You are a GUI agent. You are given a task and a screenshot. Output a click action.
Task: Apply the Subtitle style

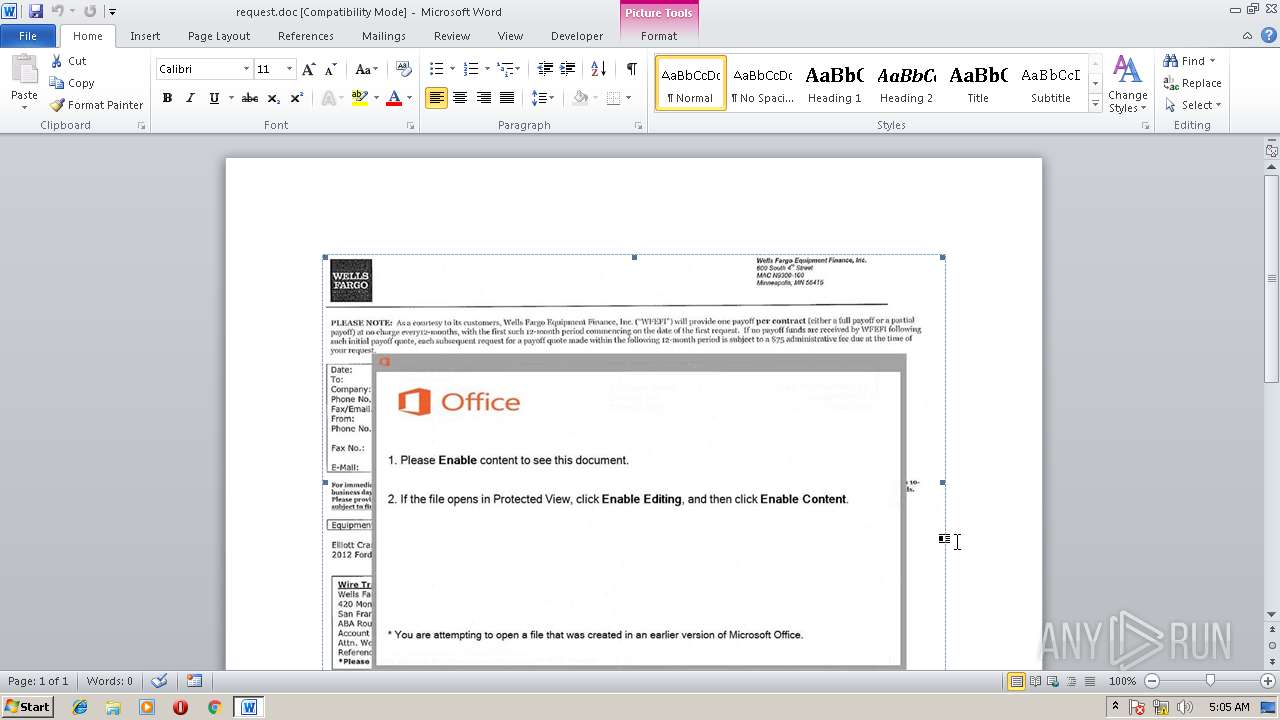1050,83
